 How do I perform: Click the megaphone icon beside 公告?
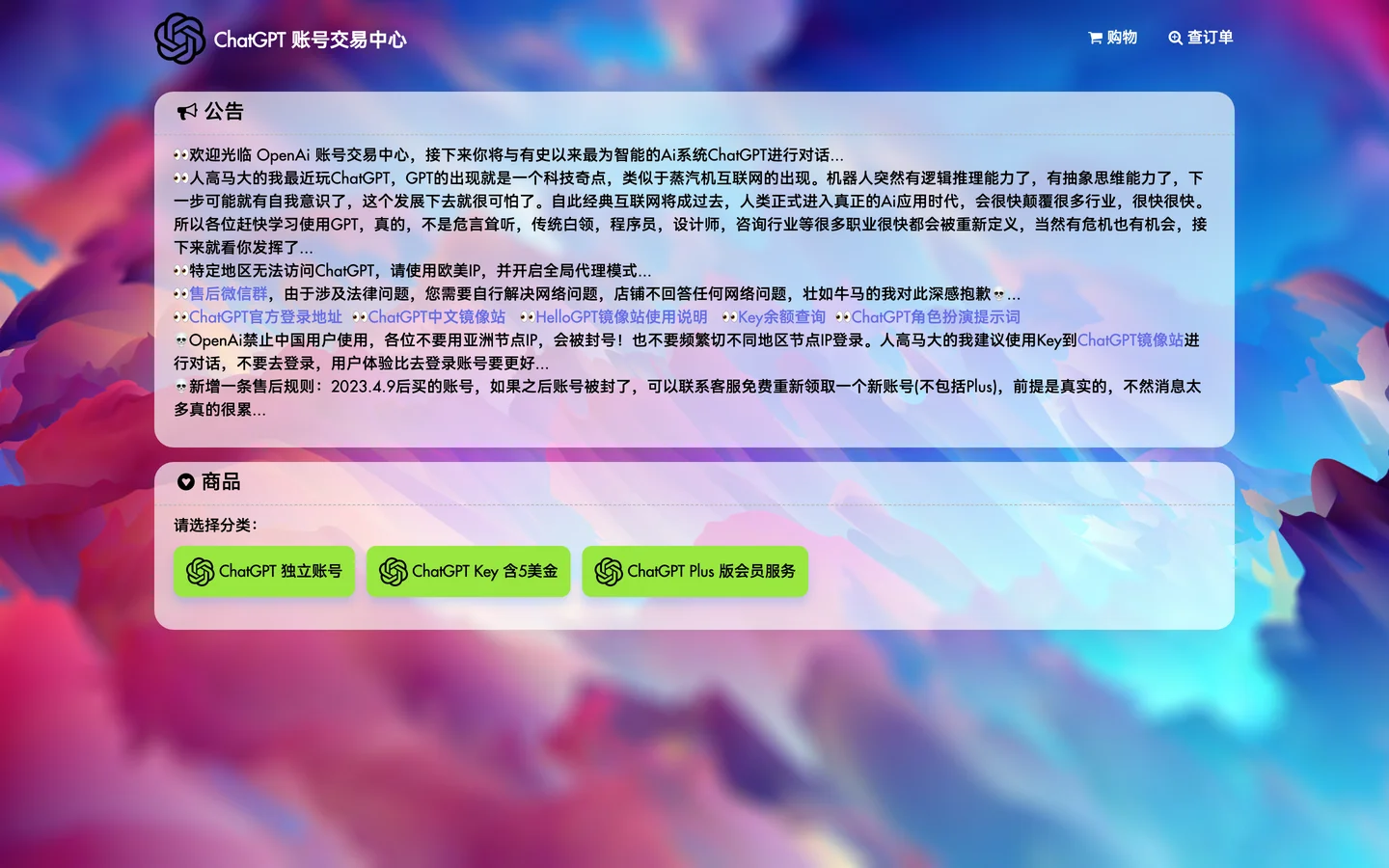(187, 112)
